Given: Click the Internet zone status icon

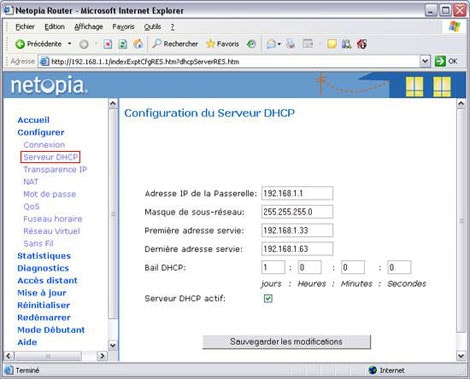Looking at the screenshot, I should [x=372, y=370].
